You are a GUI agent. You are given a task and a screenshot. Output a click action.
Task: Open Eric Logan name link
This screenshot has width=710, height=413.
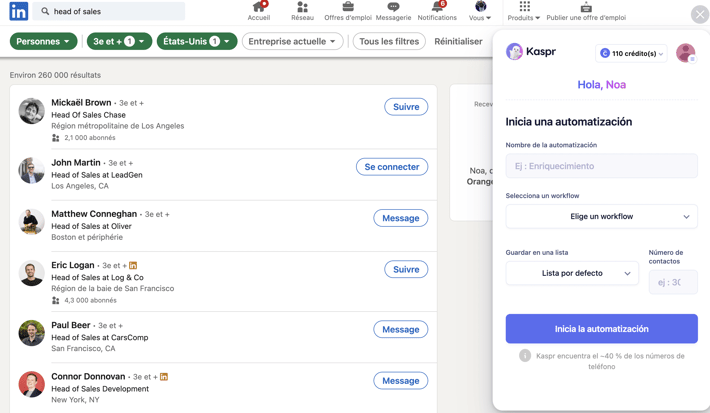tap(72, 264)
